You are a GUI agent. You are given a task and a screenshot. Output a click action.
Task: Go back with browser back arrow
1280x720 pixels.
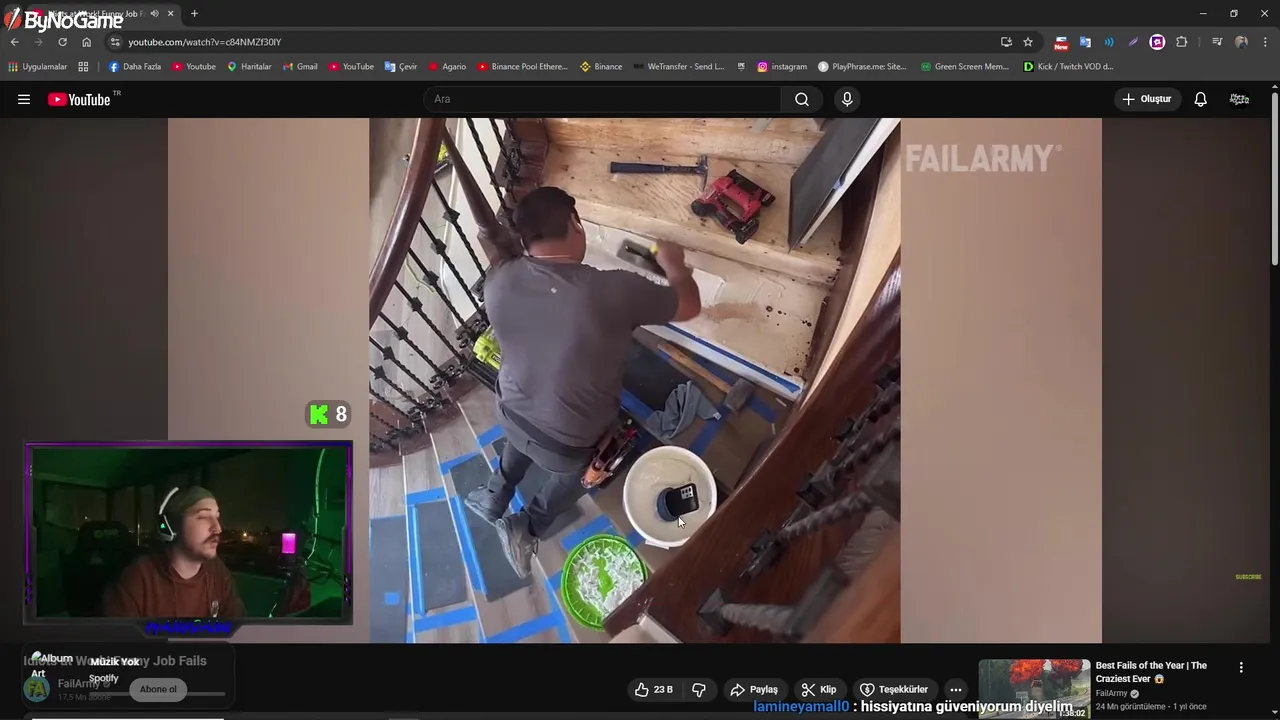[x=14, y=42]
